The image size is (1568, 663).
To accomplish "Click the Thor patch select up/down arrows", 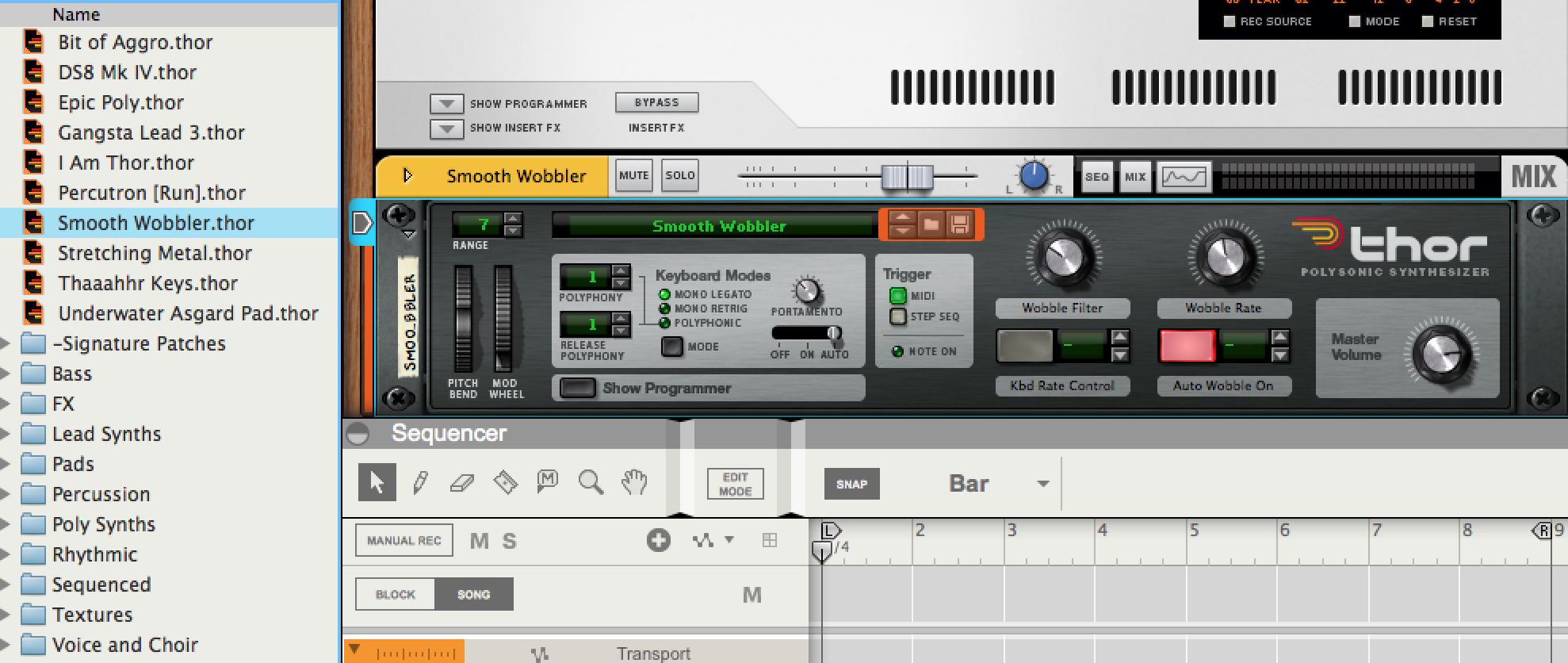I will [x=902, y=225].
